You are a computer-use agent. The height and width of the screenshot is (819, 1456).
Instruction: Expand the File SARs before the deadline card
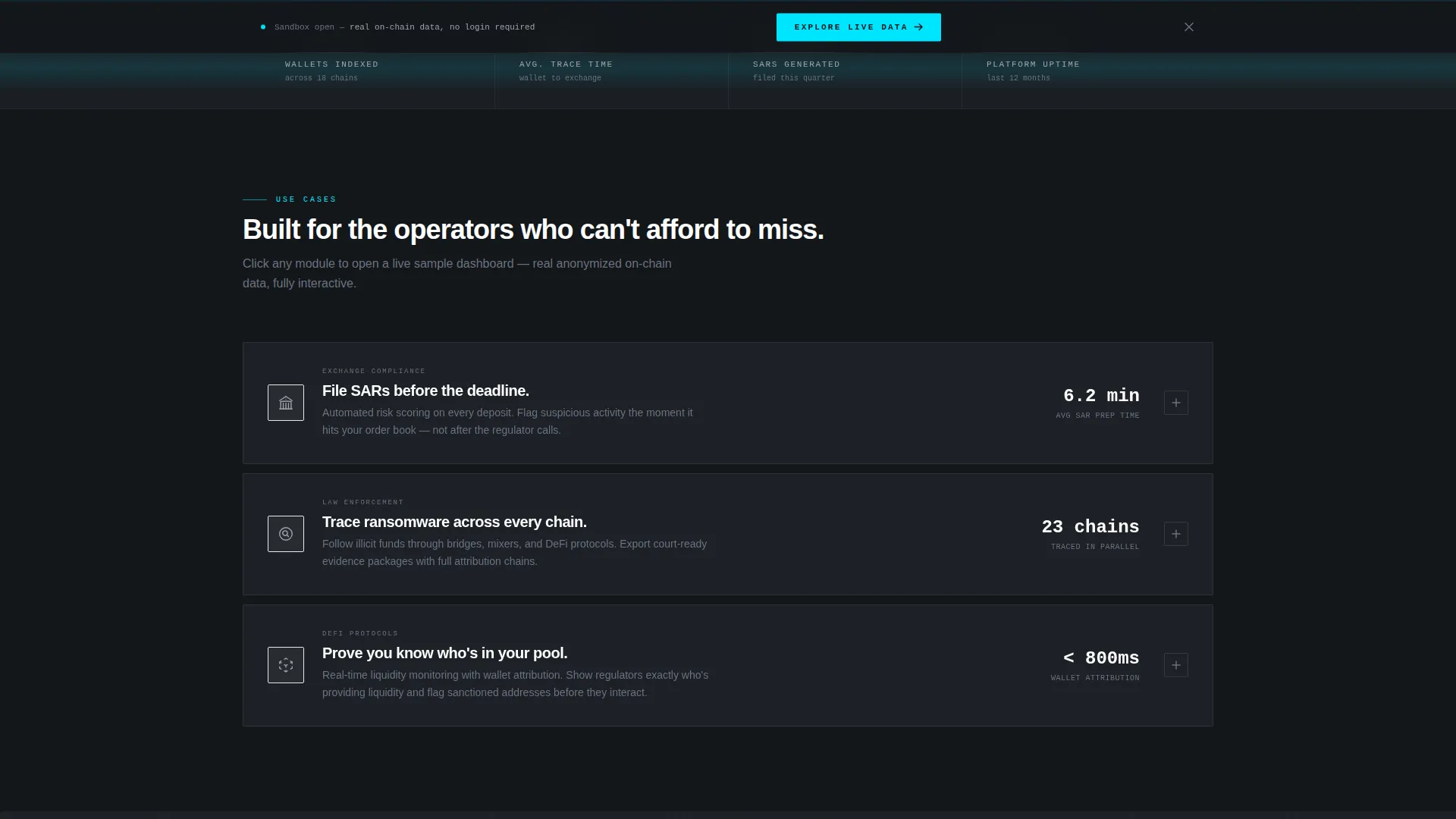[1176, 403]
